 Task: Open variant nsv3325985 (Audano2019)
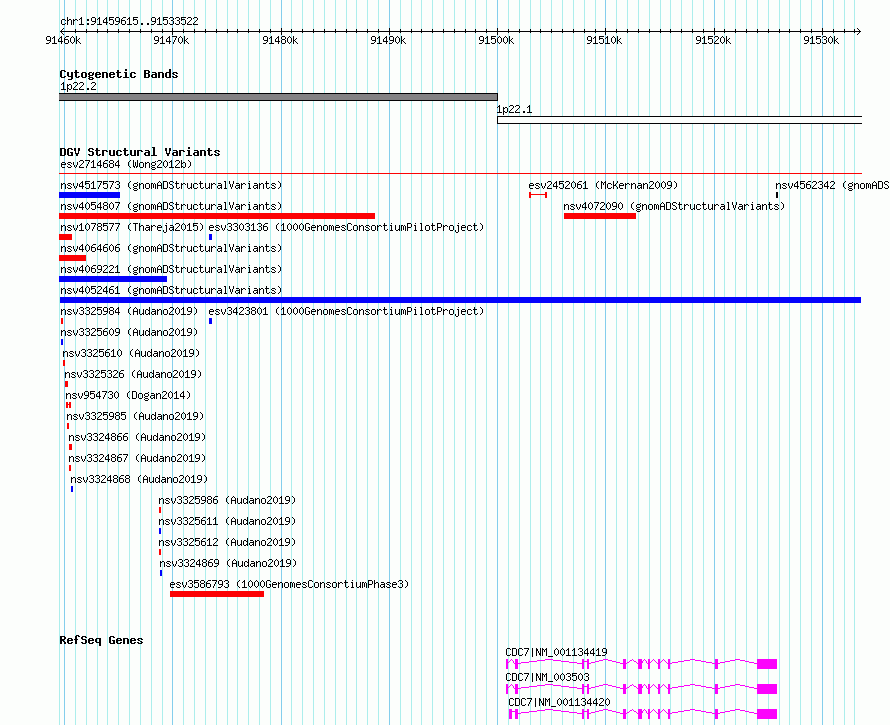[135, 416]
